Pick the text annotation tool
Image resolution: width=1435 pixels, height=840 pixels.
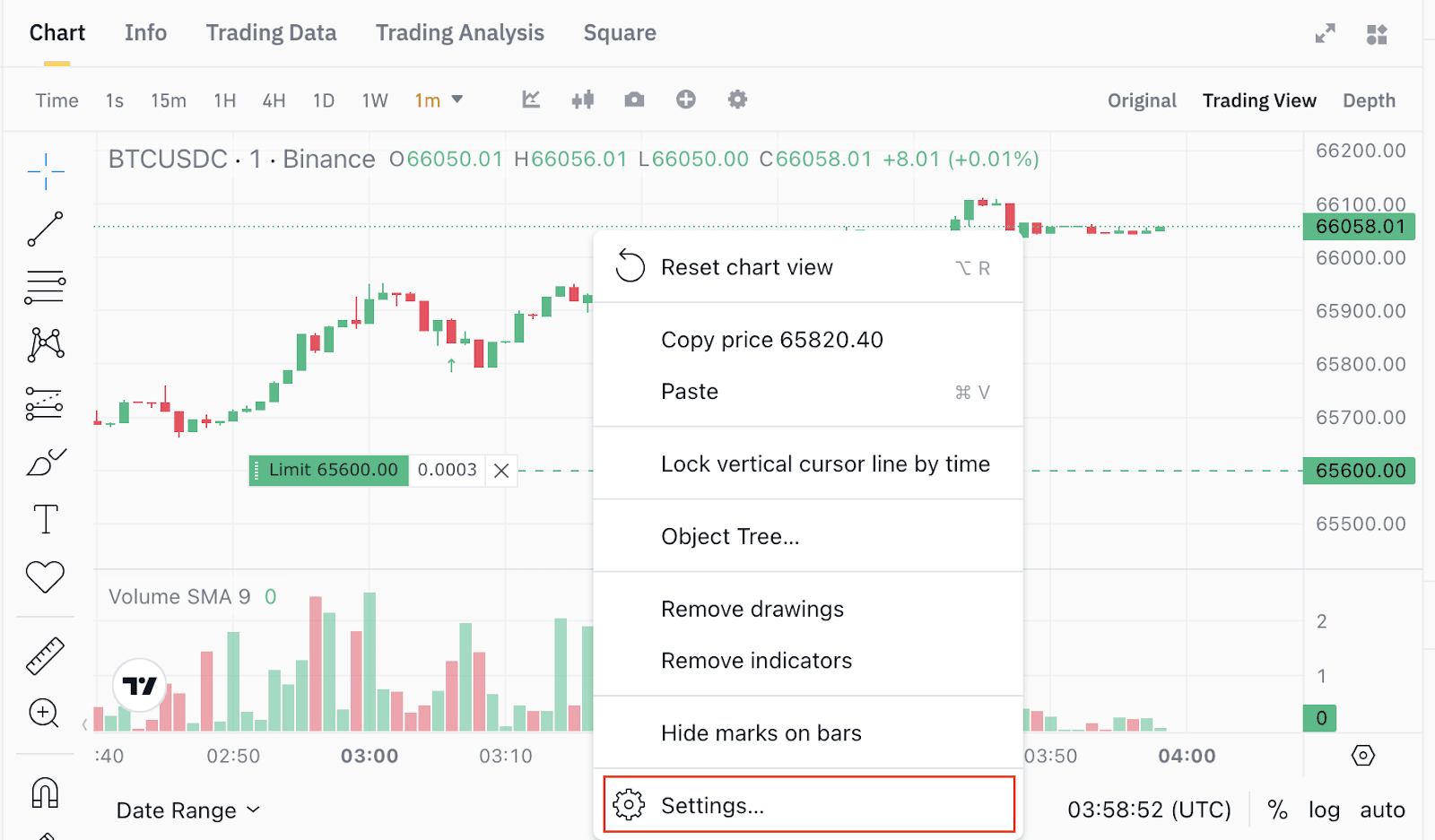pos(45,519)
